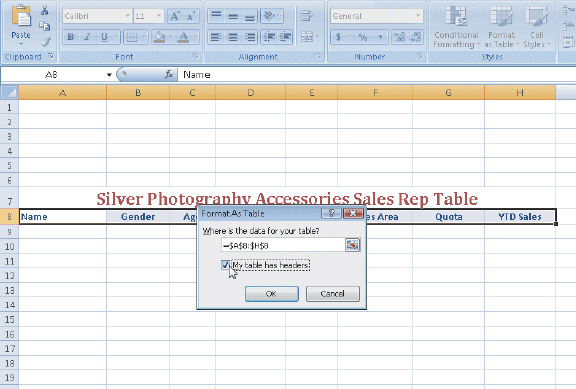Click Decrease Decimal icon

(415, 37)
